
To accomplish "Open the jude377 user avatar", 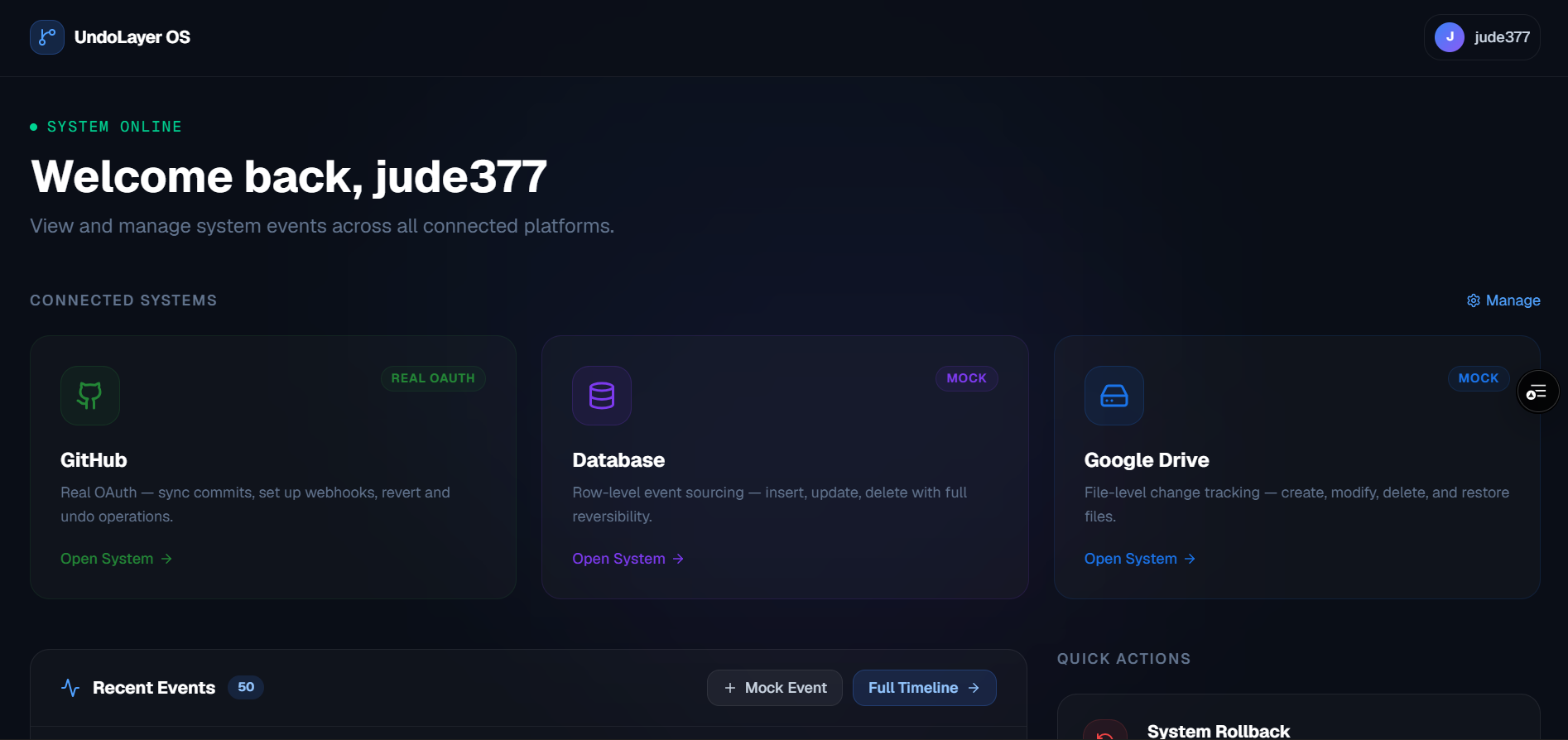I will (1450, 37).
